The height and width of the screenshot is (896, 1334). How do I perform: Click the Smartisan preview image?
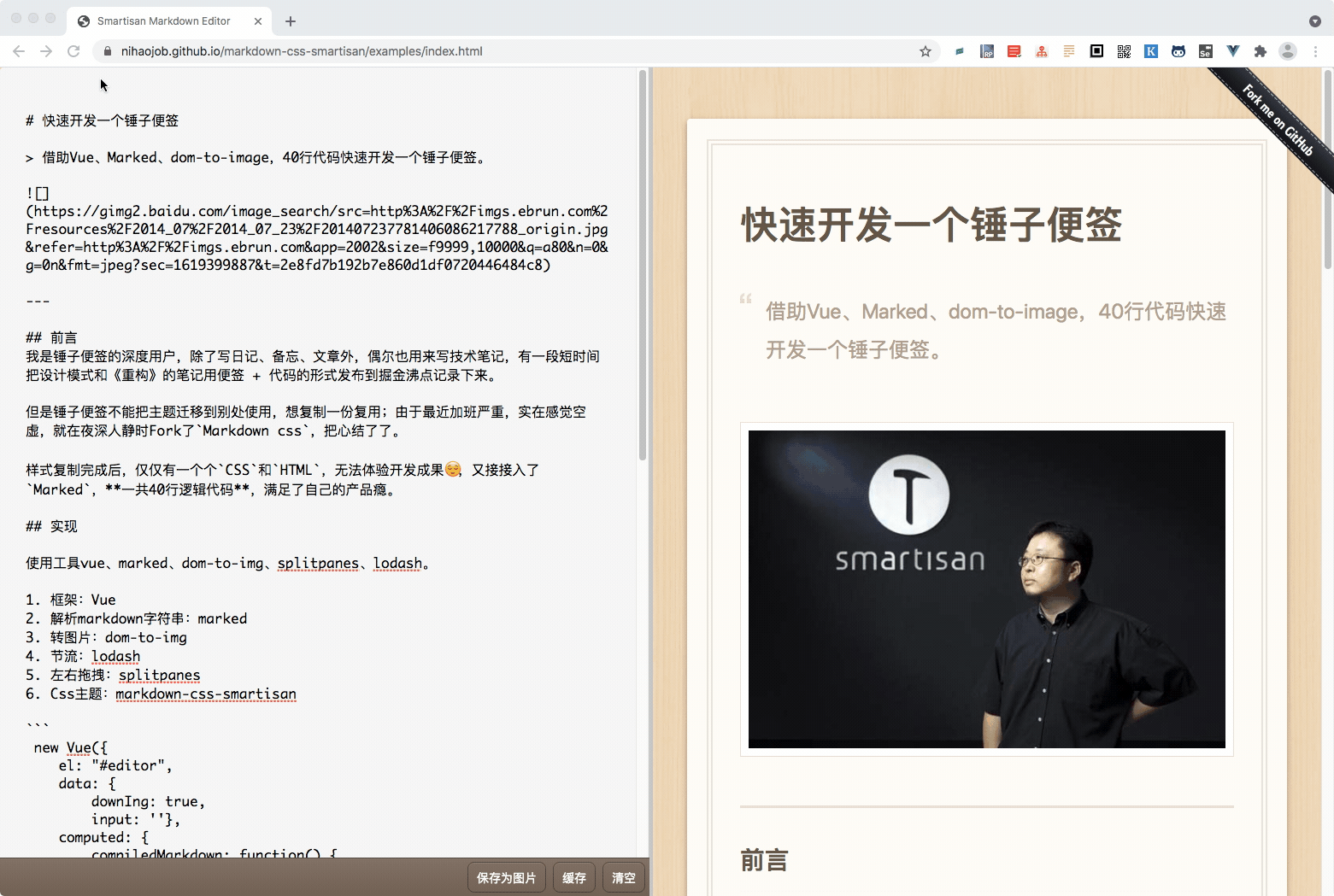pyautogui.click(x=987, y=589)
